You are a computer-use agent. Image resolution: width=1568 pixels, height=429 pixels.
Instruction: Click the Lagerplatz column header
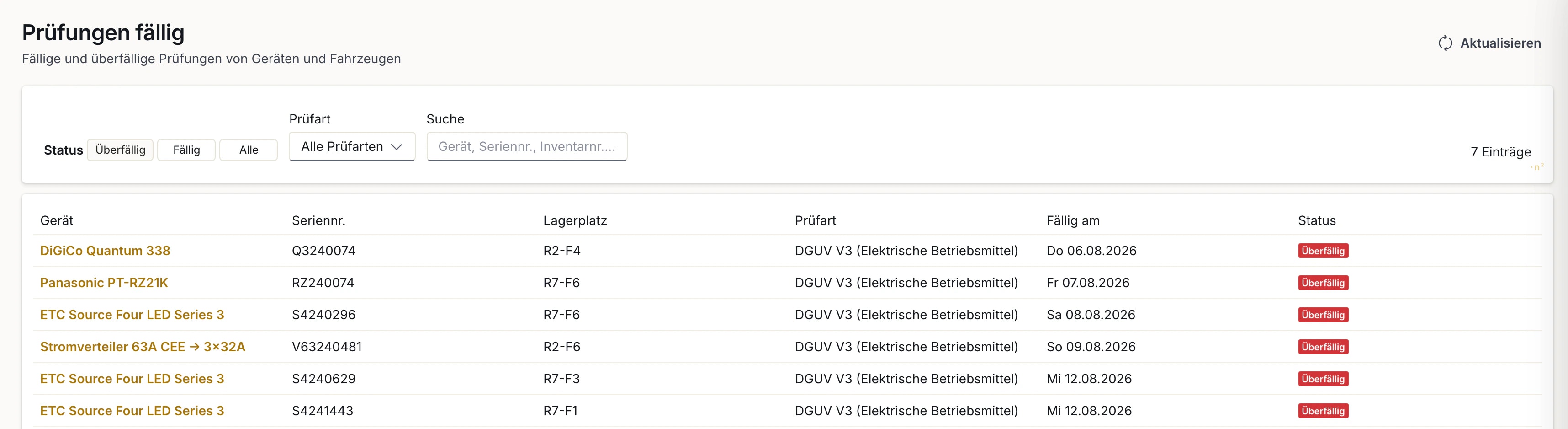(x=575, y=220)
